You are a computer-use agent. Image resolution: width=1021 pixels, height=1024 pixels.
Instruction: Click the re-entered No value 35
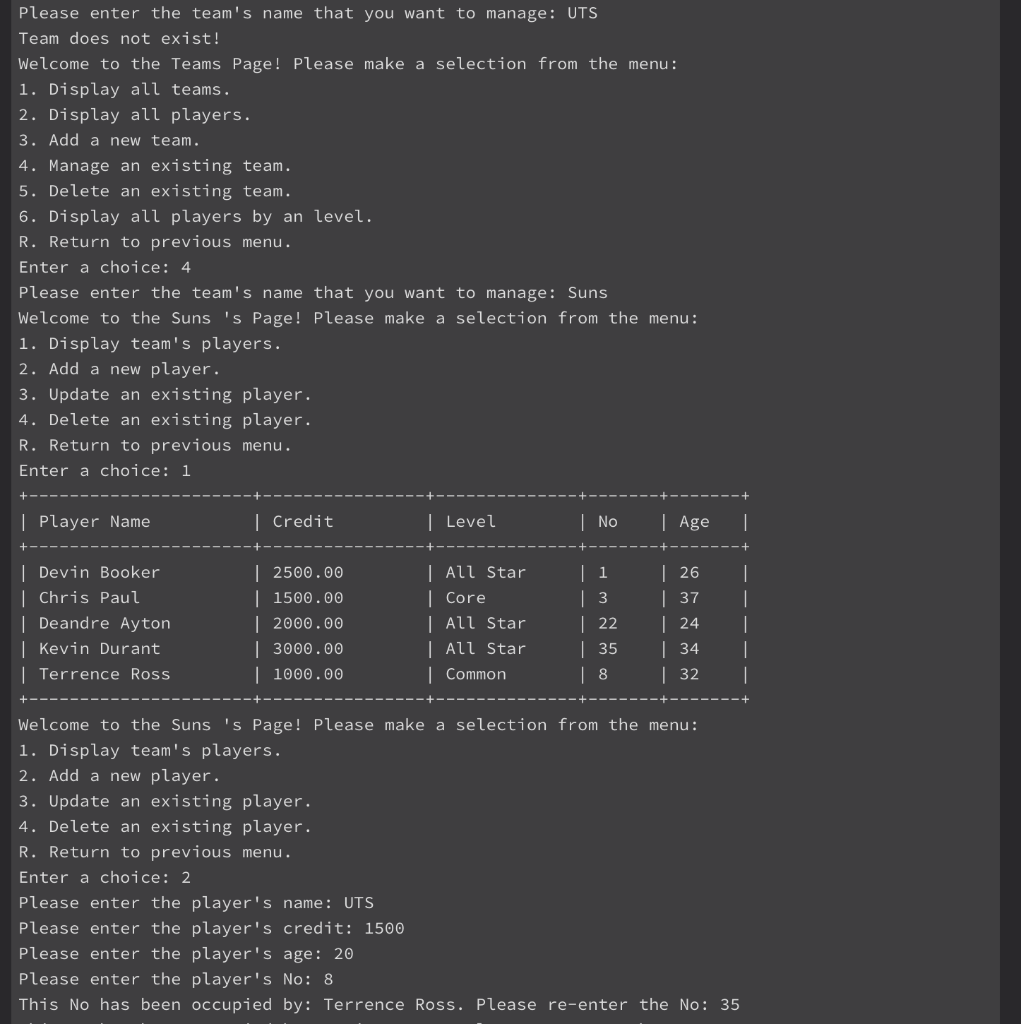[730, 1005]
